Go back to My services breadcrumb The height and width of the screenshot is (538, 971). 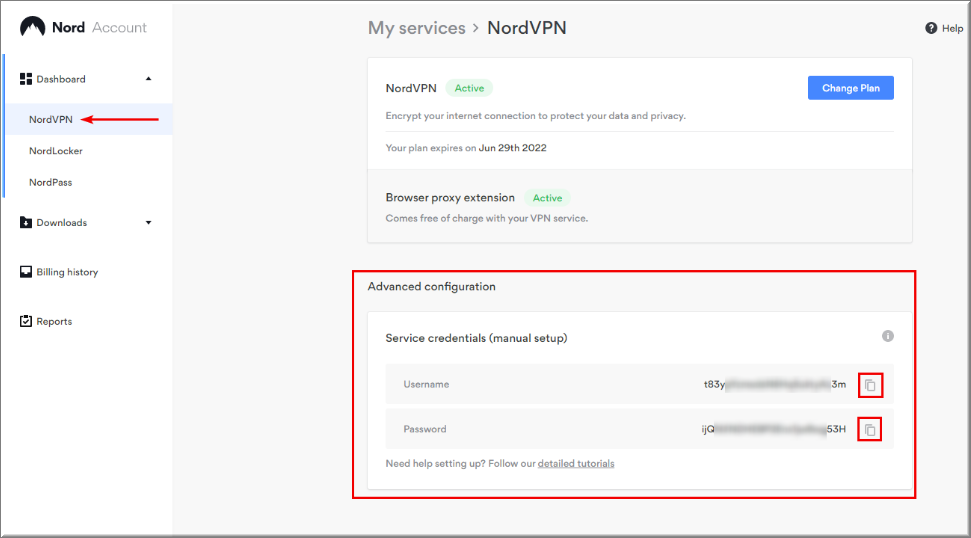tap(416, 28)
